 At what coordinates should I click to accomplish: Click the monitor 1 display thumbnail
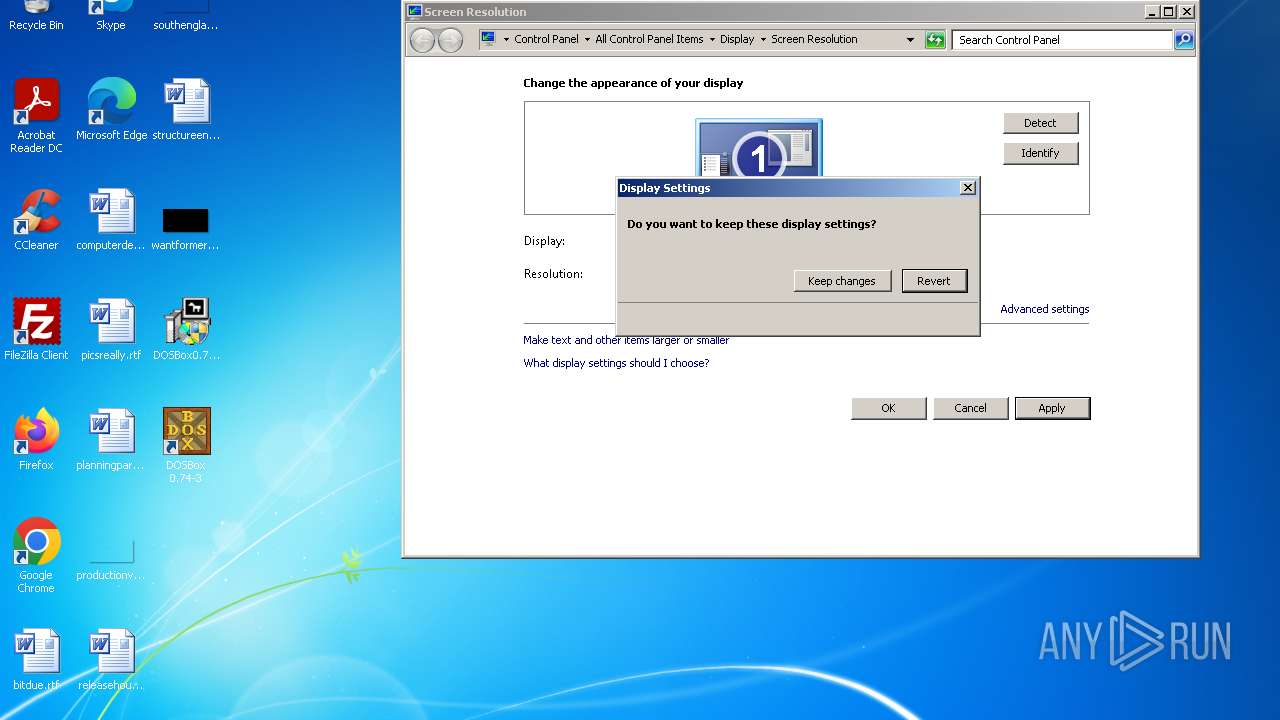tap(759, 148)
